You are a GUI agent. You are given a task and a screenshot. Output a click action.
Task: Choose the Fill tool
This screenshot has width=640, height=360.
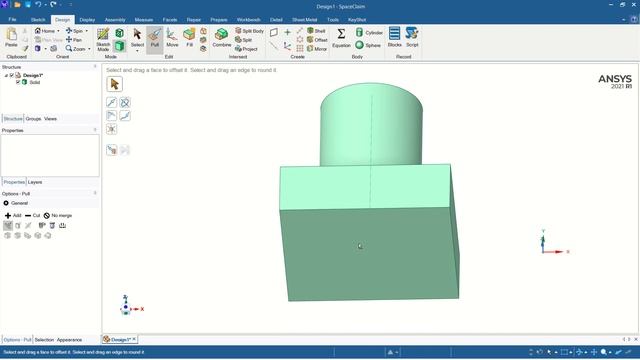[x=189, y=38]
